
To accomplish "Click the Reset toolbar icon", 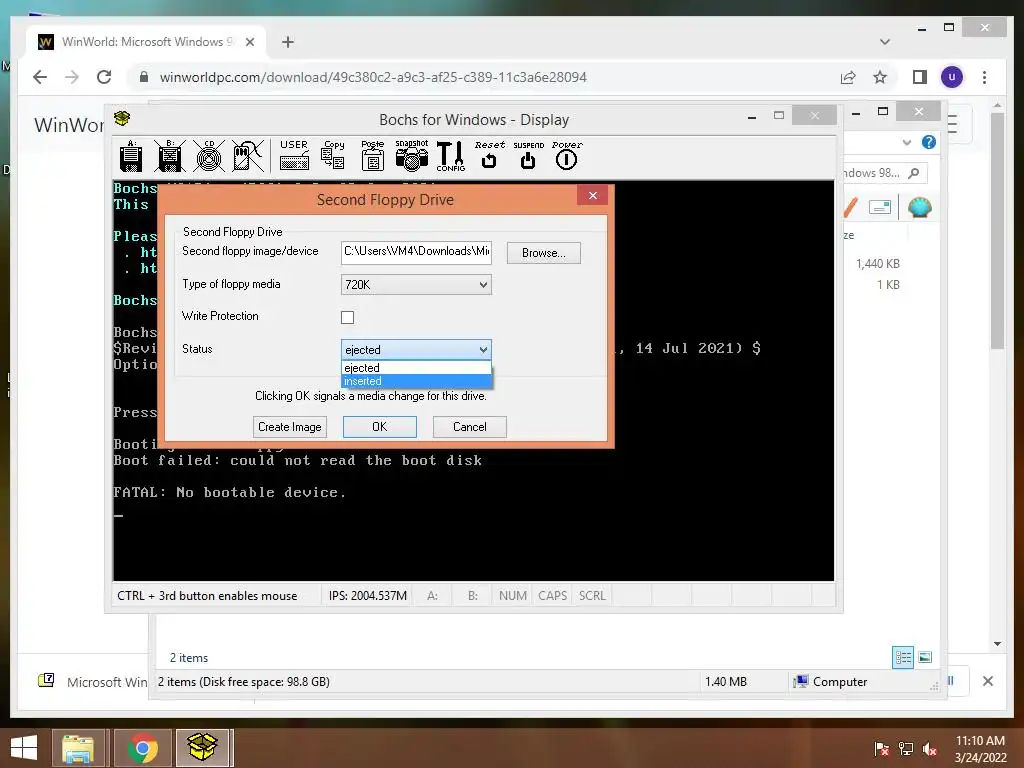I will pos(489,155).
